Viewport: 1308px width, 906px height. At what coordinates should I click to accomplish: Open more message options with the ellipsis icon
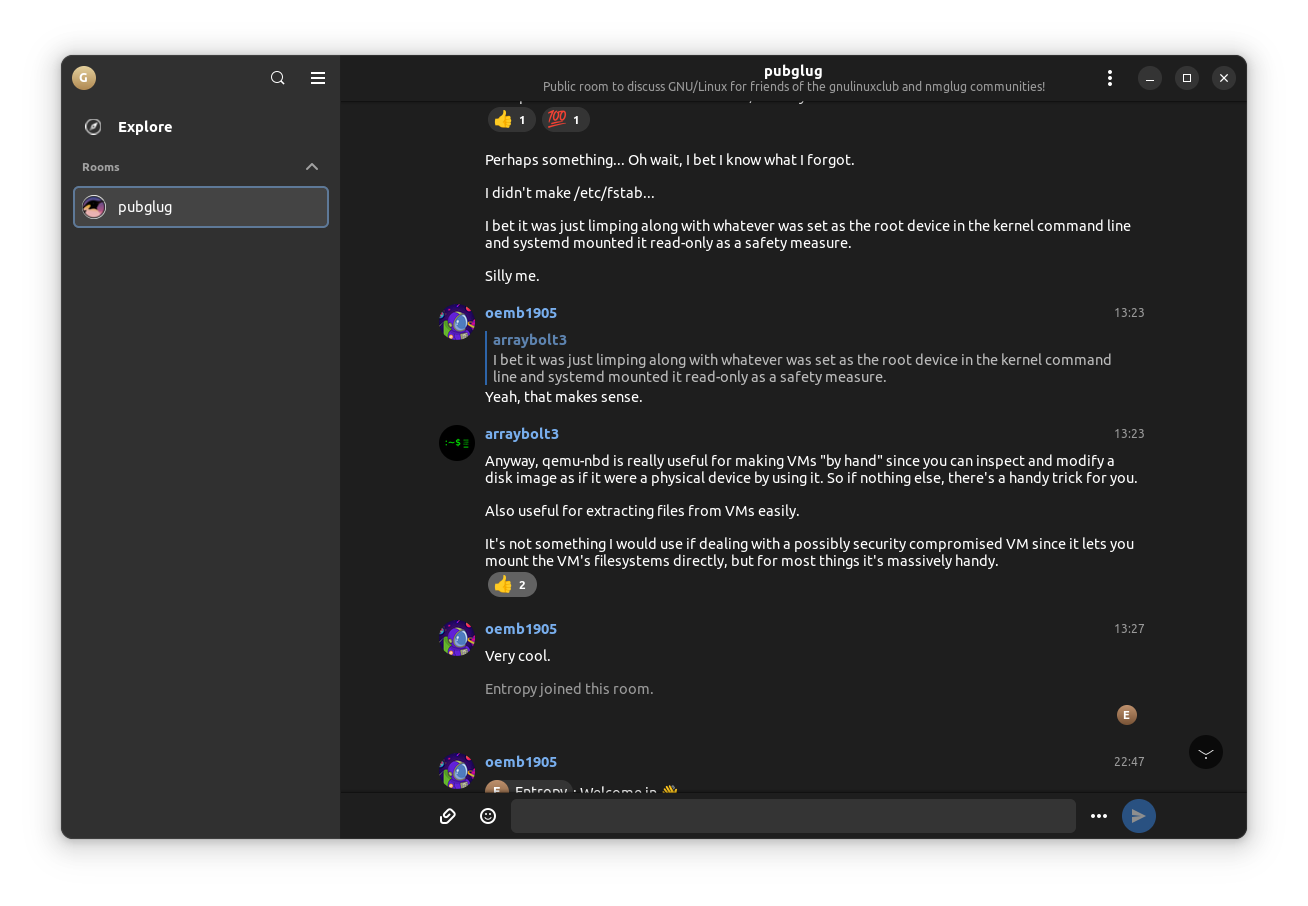1098,815
